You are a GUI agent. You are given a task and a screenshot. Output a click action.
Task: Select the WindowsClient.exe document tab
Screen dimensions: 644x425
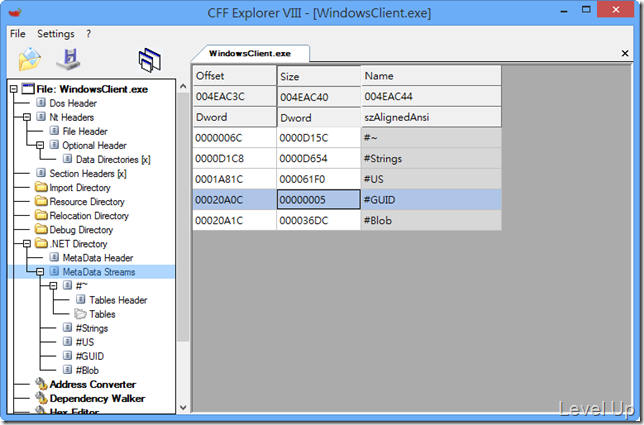(250, 53)
